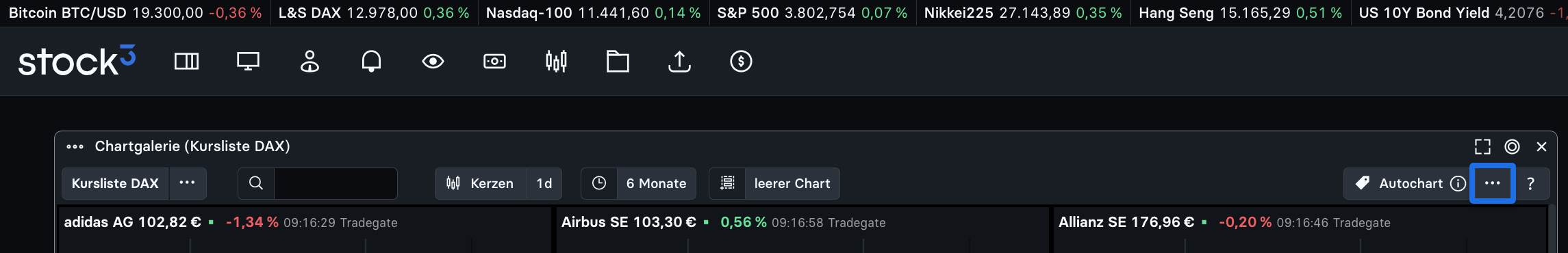Change chart type Kerzen
The image size is (1568, 253).
[481, 183]
